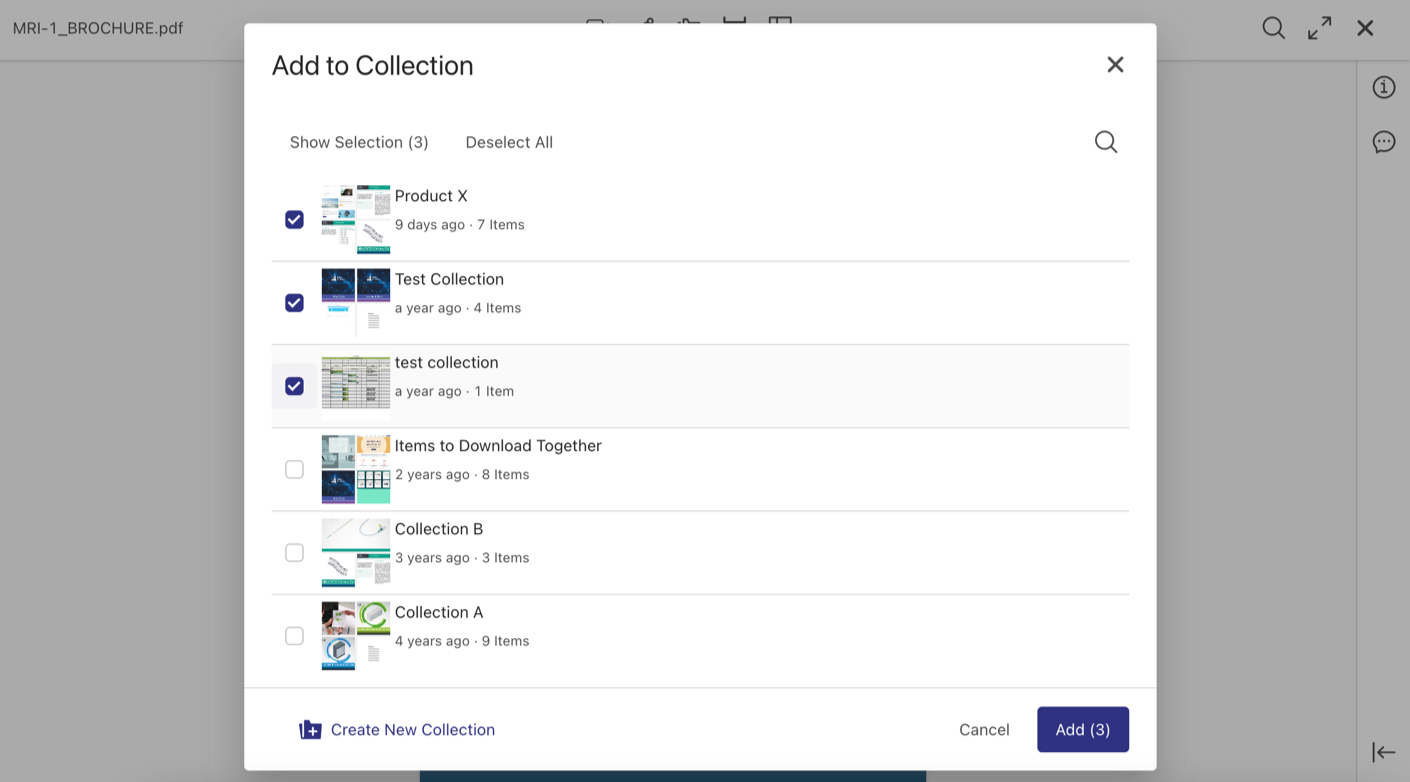Enter fullscreen view of the PDF
This screenshot has width=1410, height=782.
(1318, 28)
